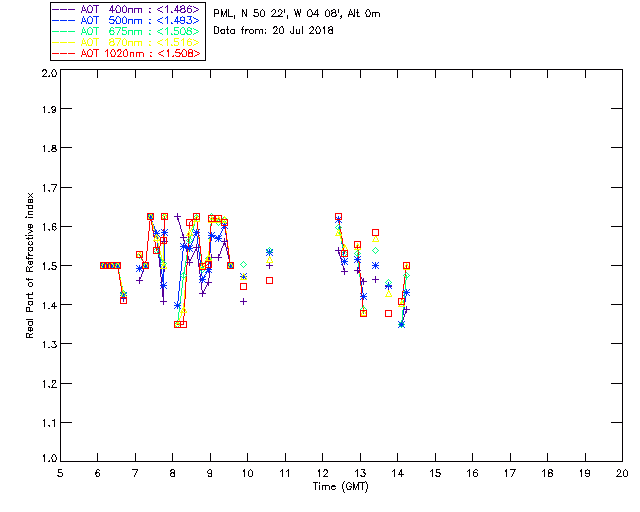
Task: Click the 2.0 y-axis tick label
Action: coord(49,73)
